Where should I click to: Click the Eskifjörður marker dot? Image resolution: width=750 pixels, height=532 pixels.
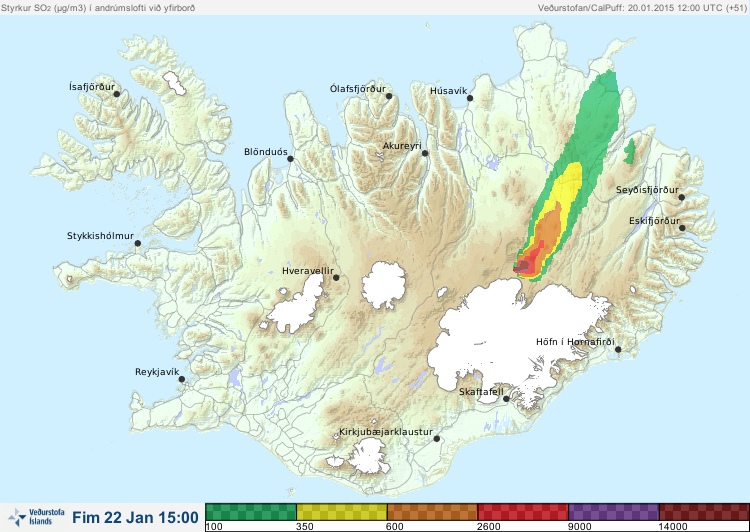[682, 228]
